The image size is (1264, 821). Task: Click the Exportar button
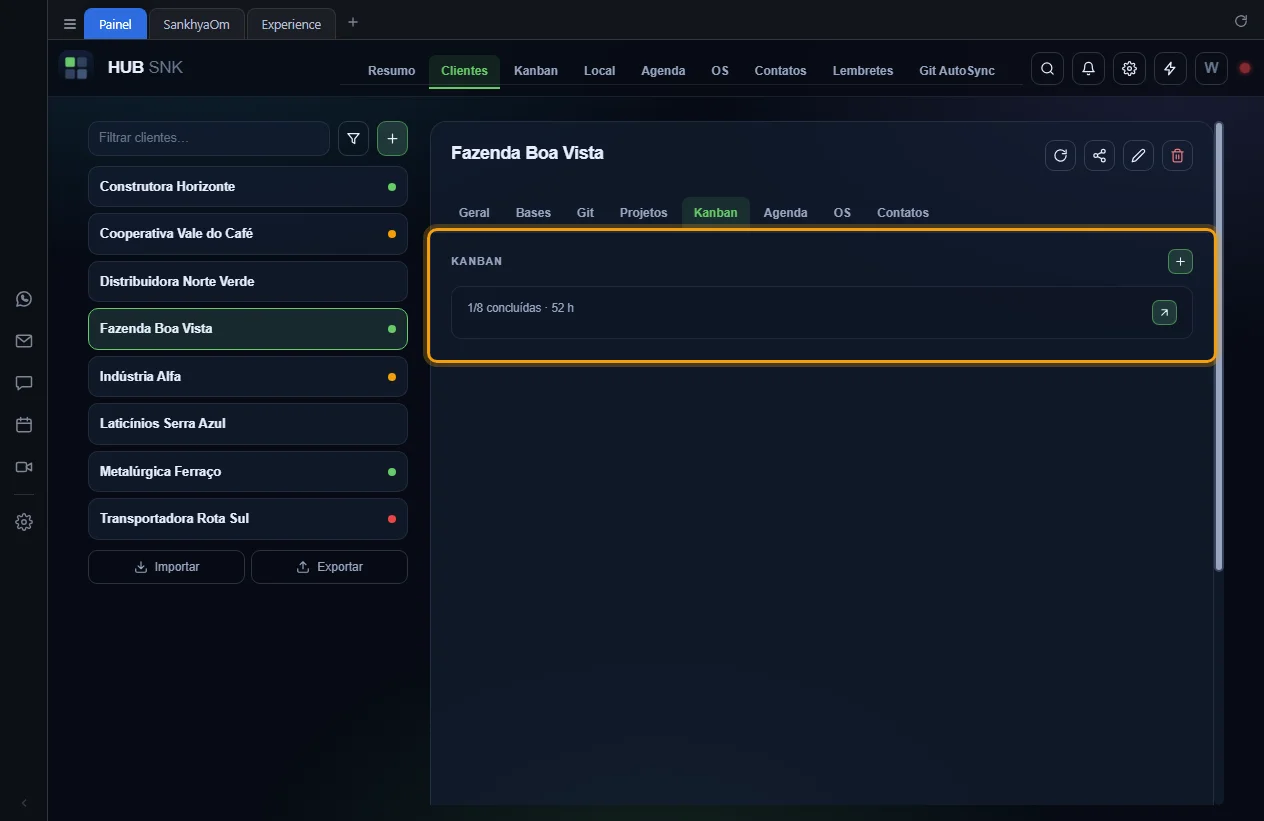tap(329, 567)
